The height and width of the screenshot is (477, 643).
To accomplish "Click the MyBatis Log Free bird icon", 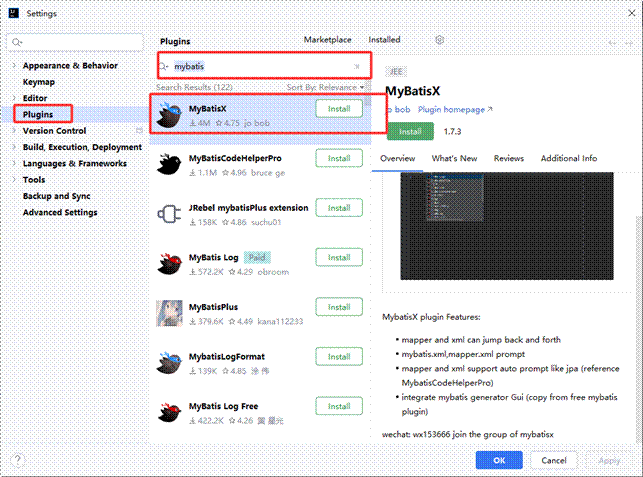I will click(169, 413).
